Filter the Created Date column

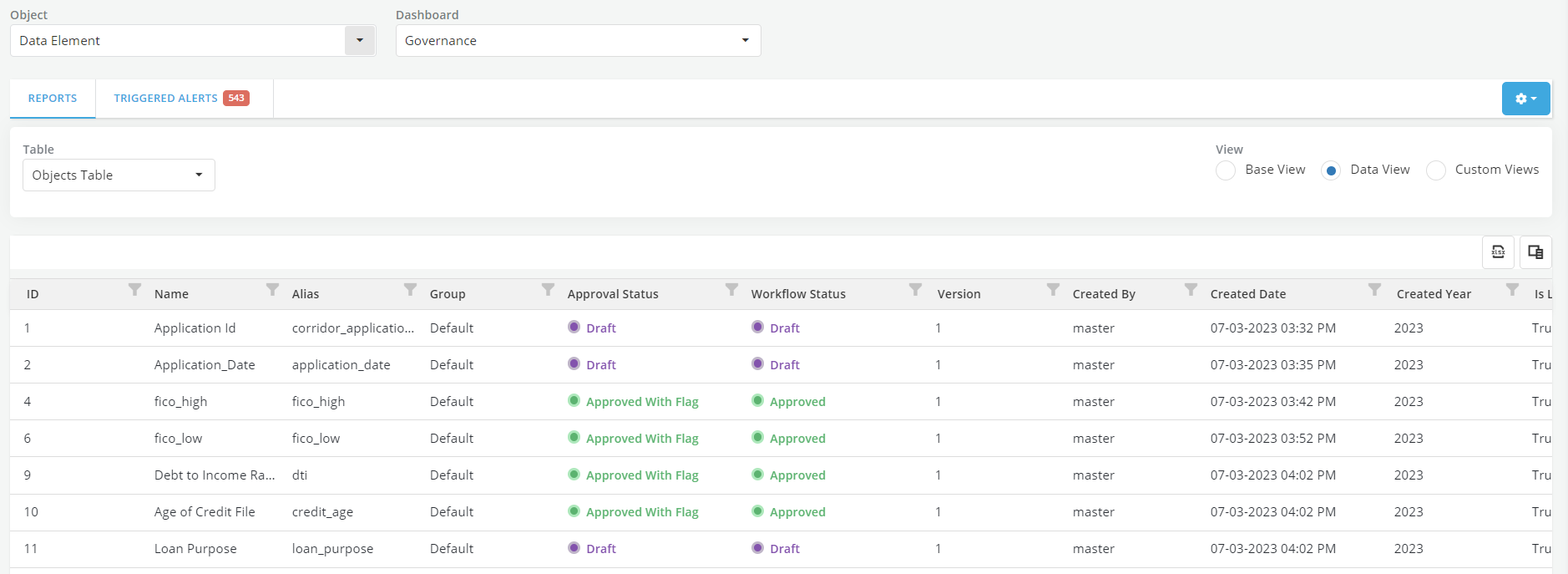tap(1374, 290)
